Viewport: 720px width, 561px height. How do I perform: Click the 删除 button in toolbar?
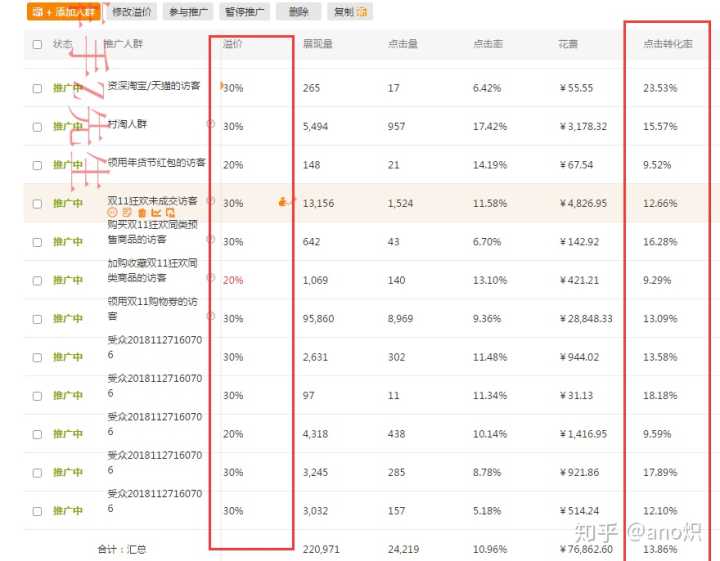[298, 12]
